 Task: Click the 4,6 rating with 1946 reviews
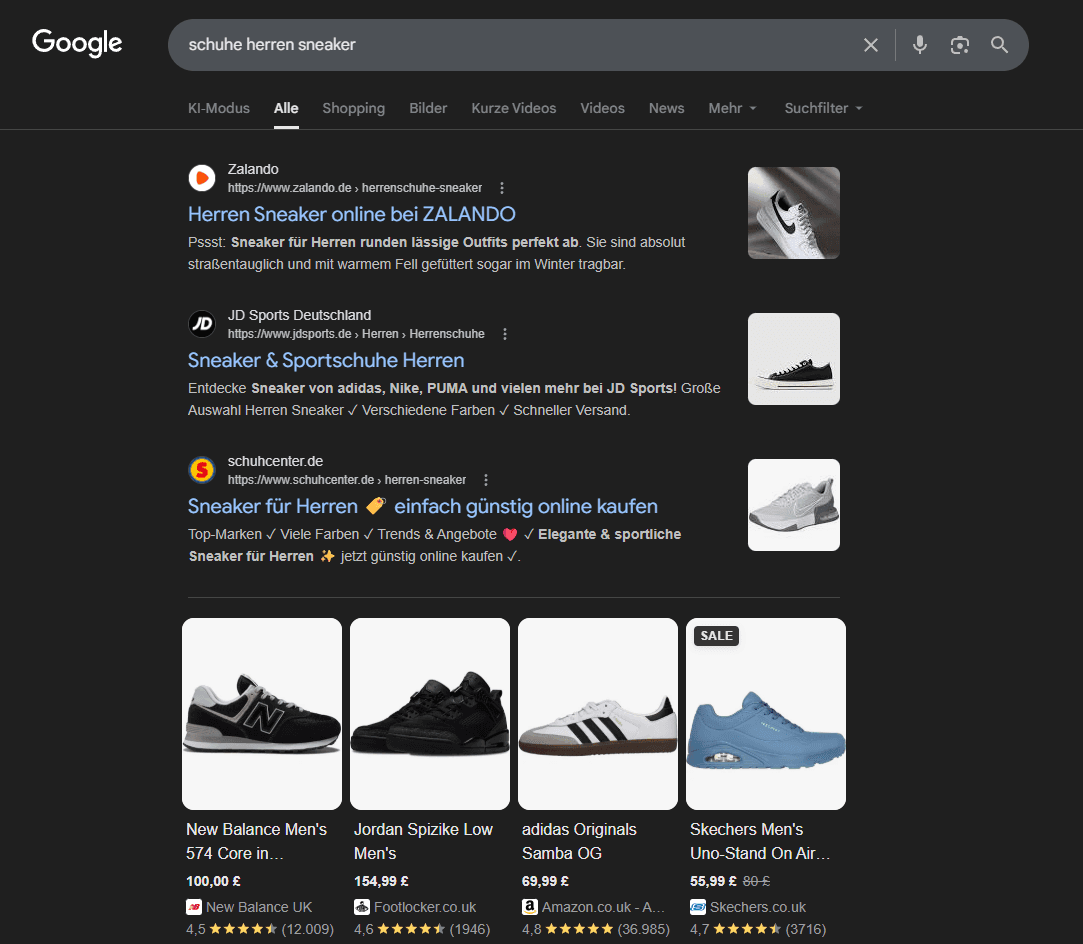422,929
